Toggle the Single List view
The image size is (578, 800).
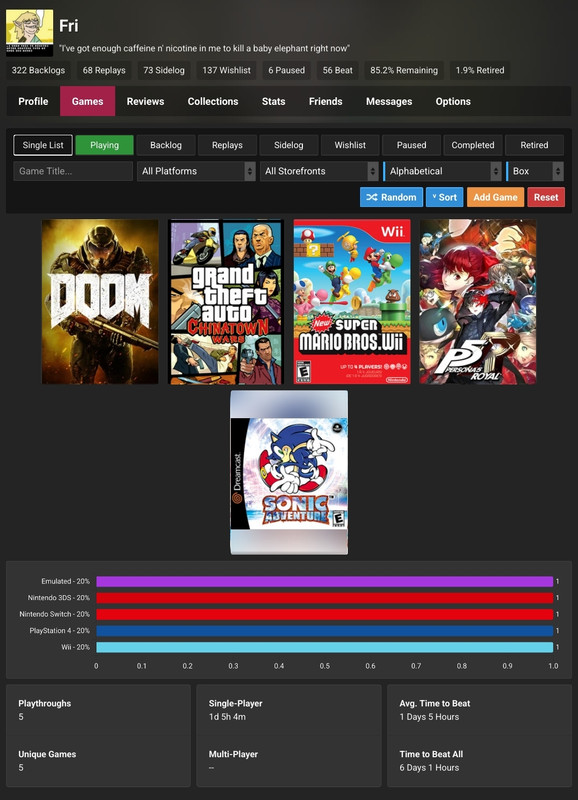tap(43, 145)
